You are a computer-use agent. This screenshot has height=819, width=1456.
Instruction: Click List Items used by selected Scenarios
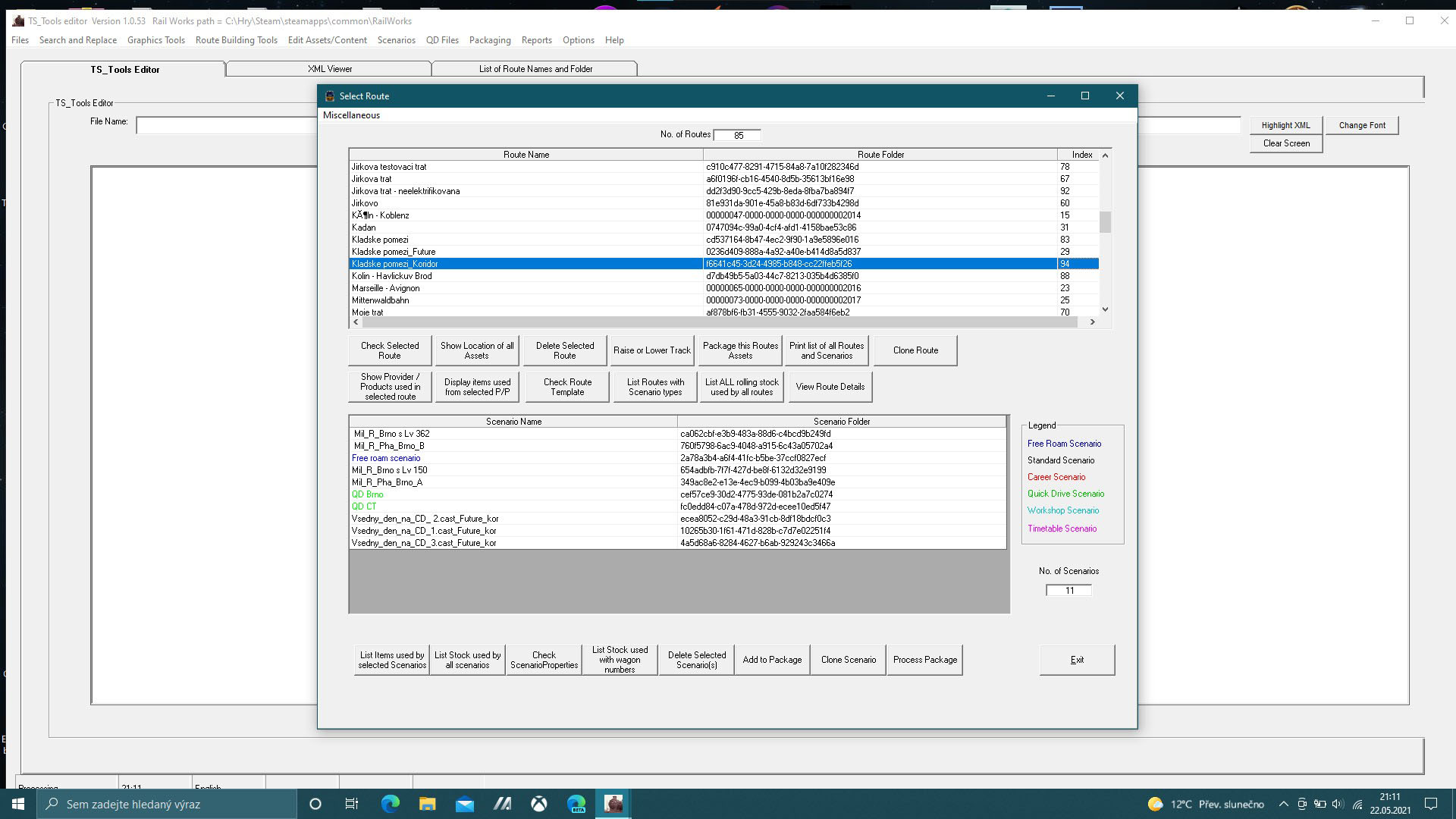pos(392,660)
